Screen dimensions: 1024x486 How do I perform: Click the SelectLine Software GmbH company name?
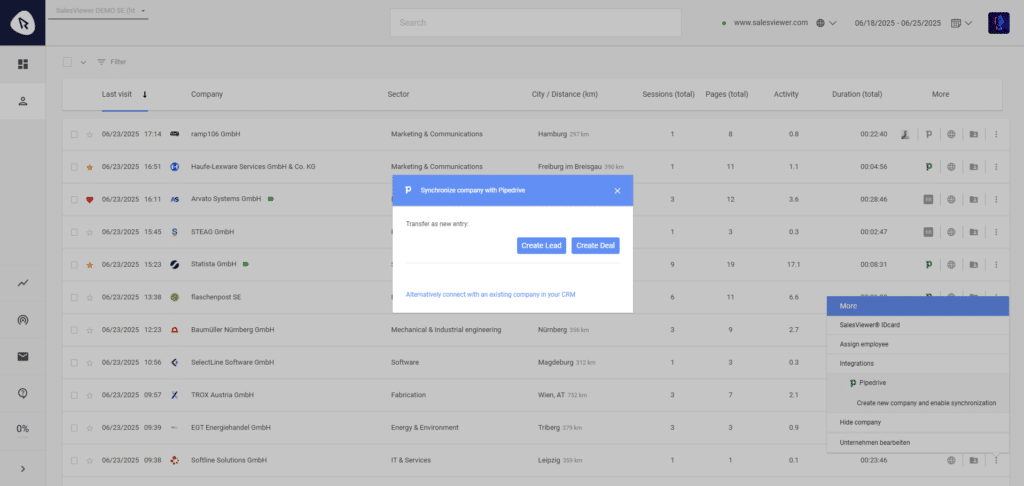click(x=232, y=363)
